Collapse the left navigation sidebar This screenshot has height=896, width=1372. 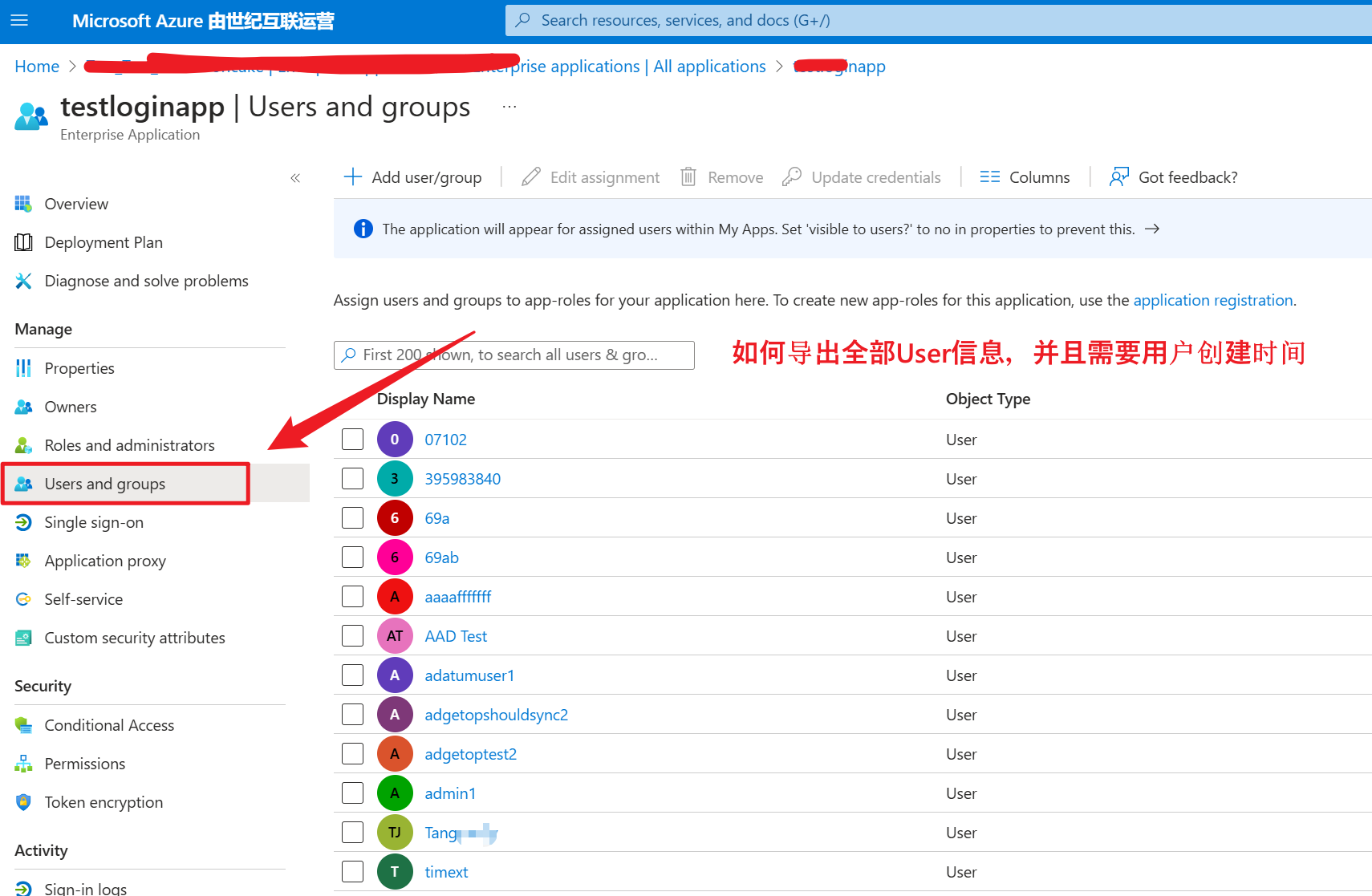[x=295, y=178]
